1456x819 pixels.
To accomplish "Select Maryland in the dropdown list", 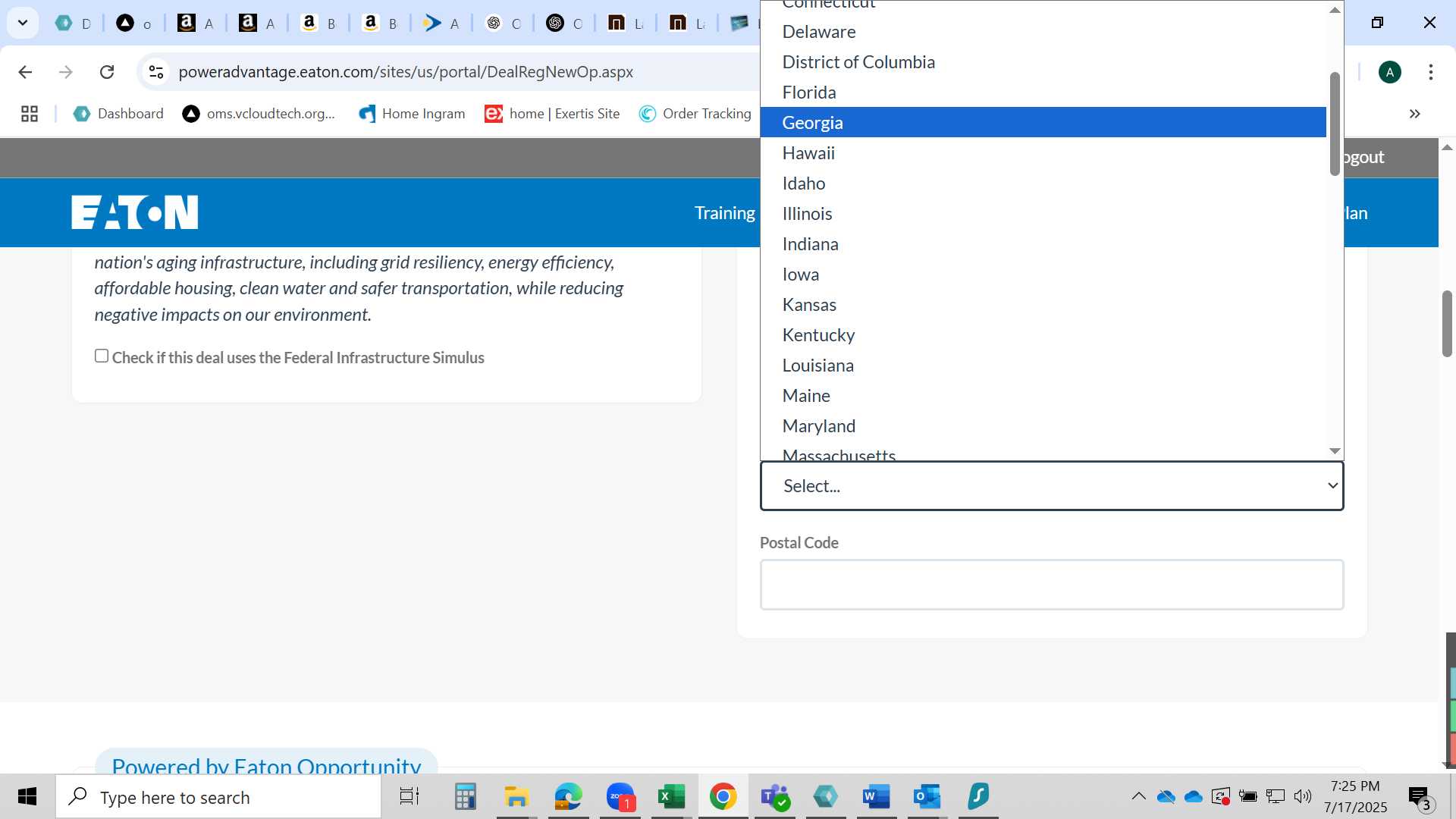I will (x=1043, y=426).
